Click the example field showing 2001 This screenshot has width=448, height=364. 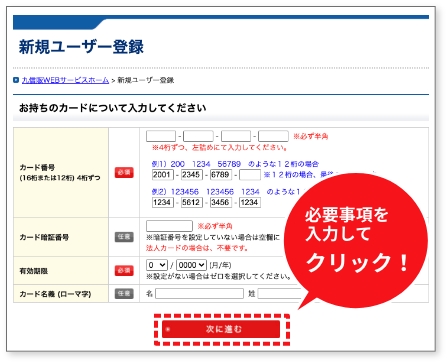163,175
